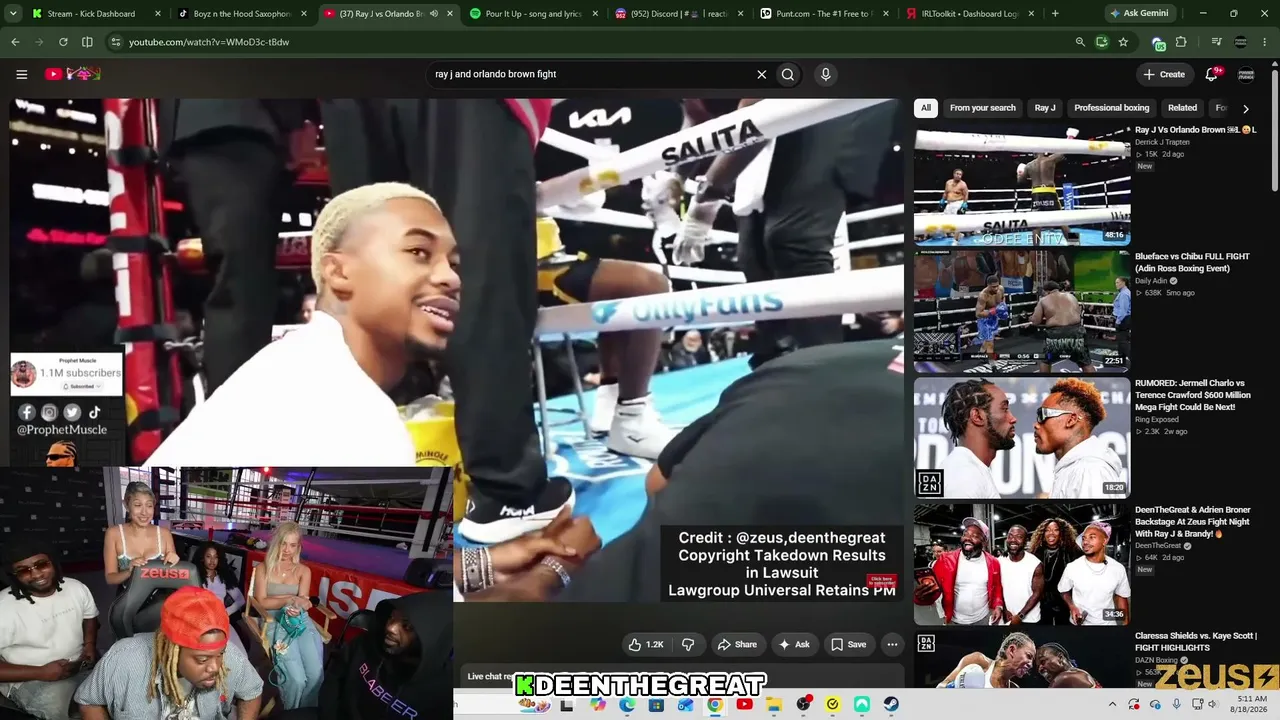Open the Ray J Vs Orlando Brown video title
The height and width of the screenshot is (720, 1280).
click(1195, 130)
